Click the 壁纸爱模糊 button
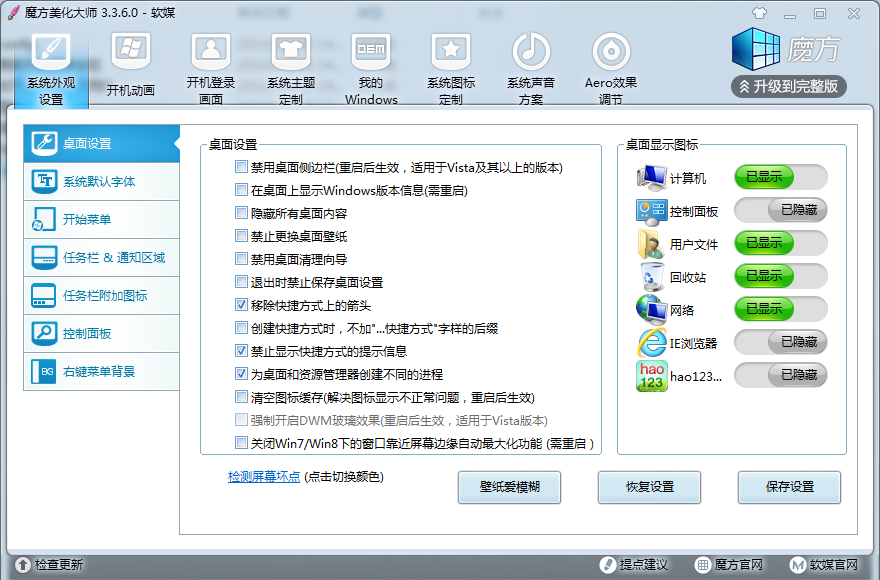Screen dimensions: 880x580 pos(510,487)
